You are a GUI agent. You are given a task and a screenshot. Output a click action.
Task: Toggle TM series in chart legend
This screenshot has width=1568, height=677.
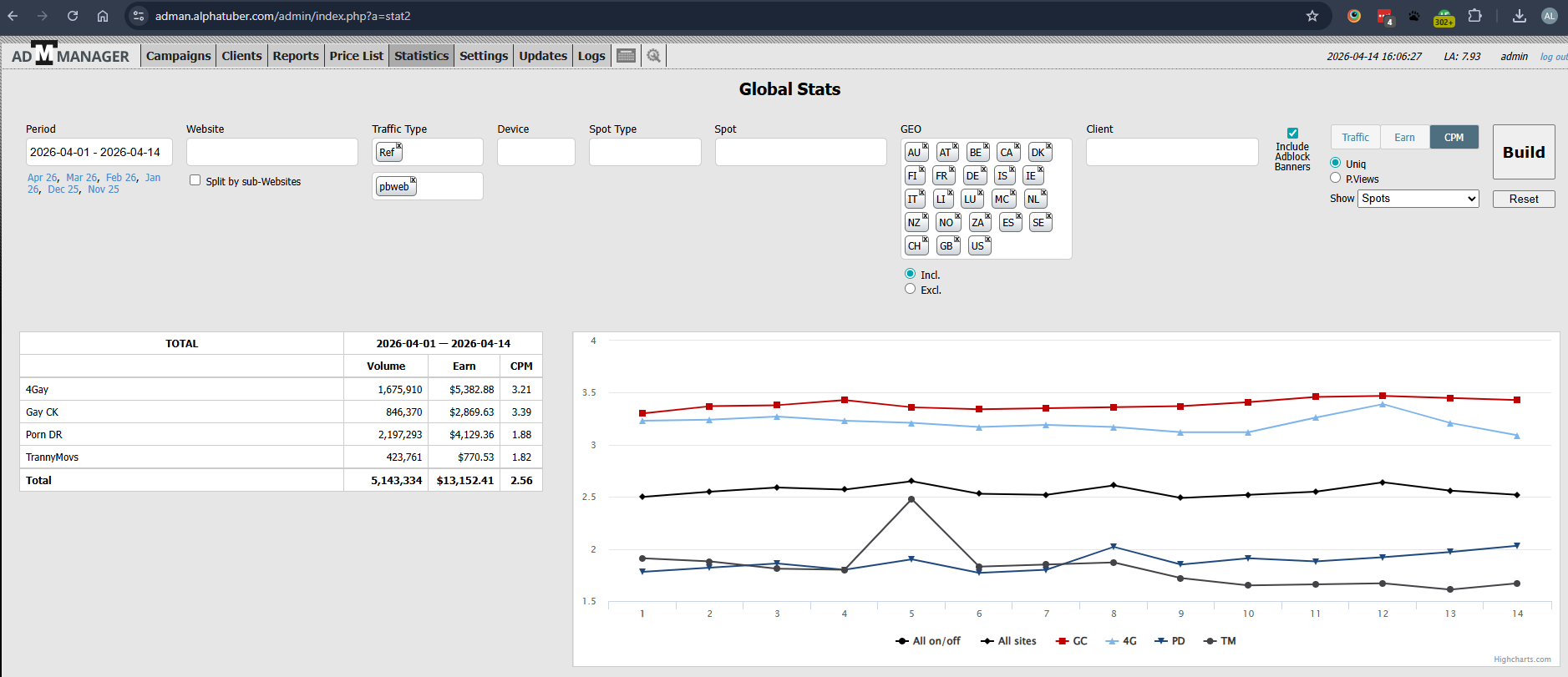tap(1220, 641)
